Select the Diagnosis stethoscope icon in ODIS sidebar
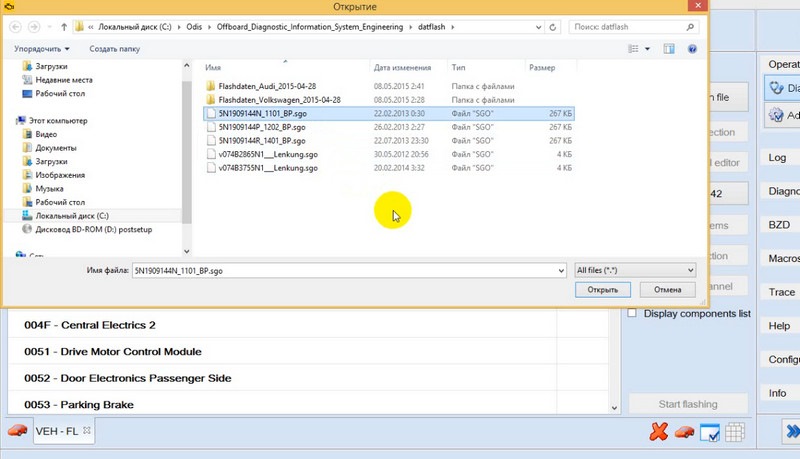This screenshot has width=800, height=459. click(x=777, y=88)
